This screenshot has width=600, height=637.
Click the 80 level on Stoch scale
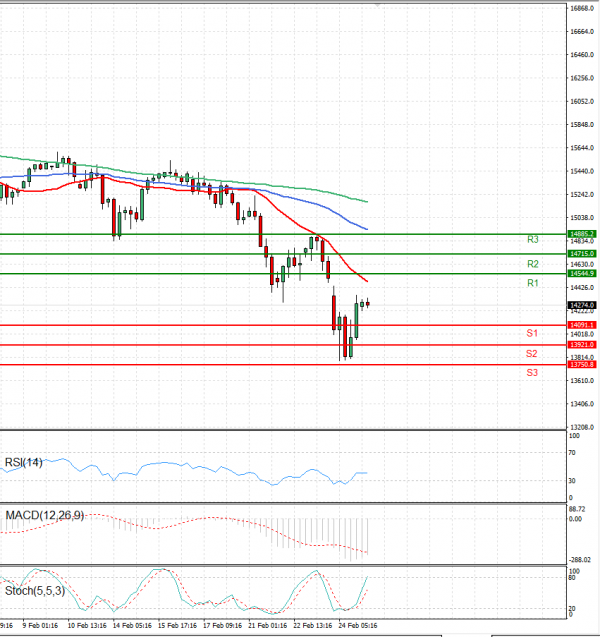pyautogui.click(x=572, y=578)
